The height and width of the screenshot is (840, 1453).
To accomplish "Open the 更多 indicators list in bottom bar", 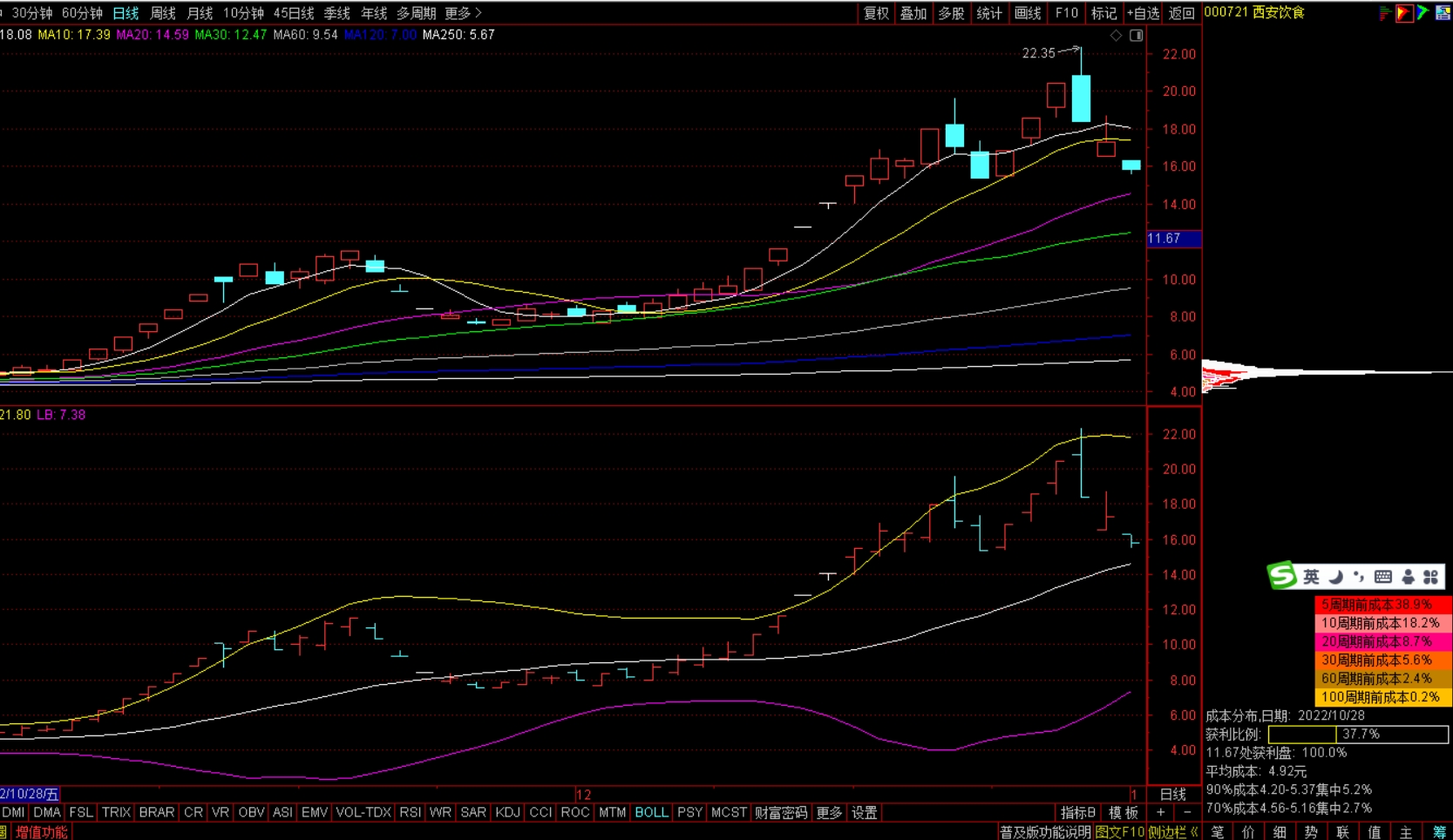I will click(828, 813).
